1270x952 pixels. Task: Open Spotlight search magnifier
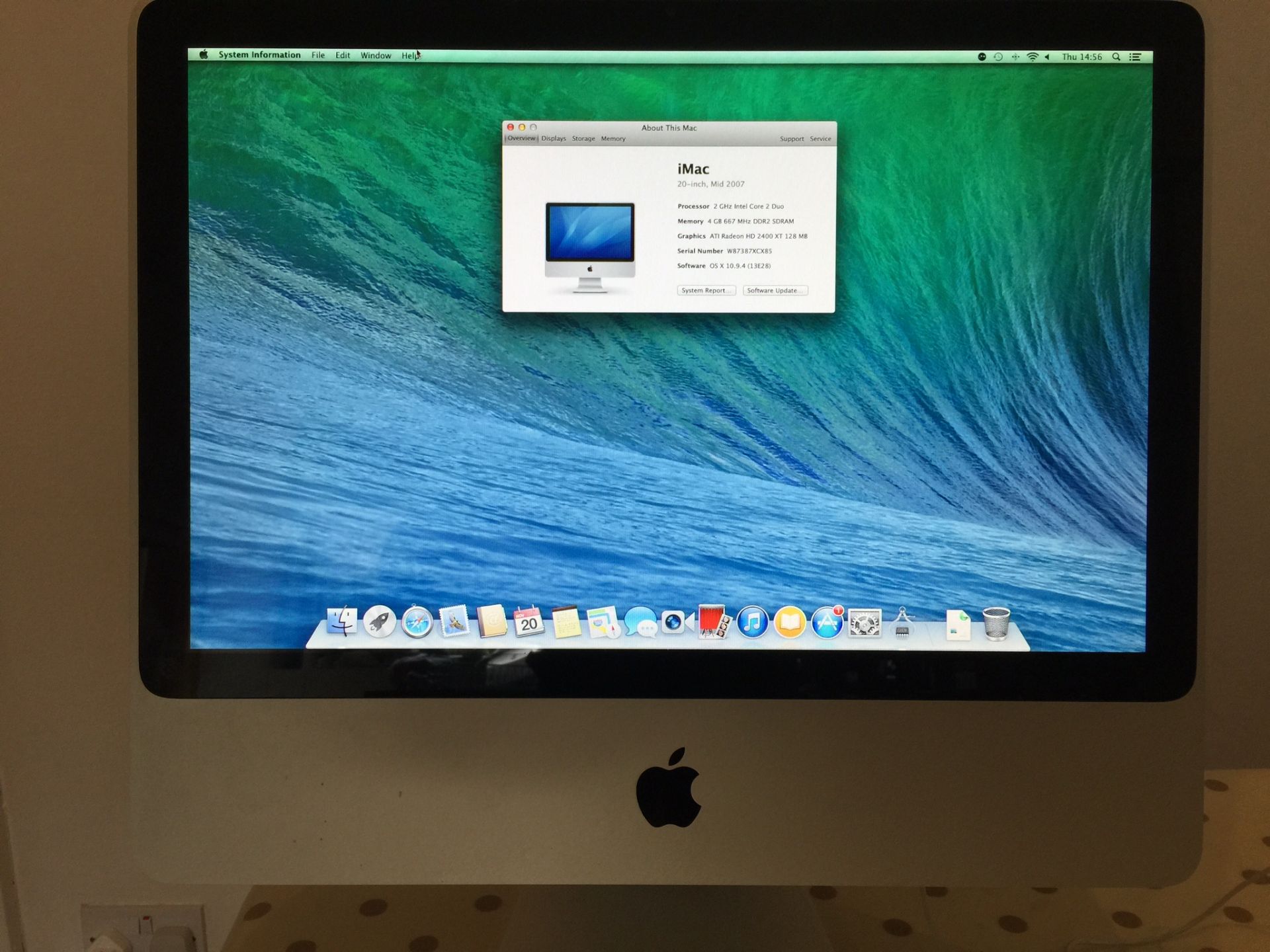click(x=1116, y=57)
